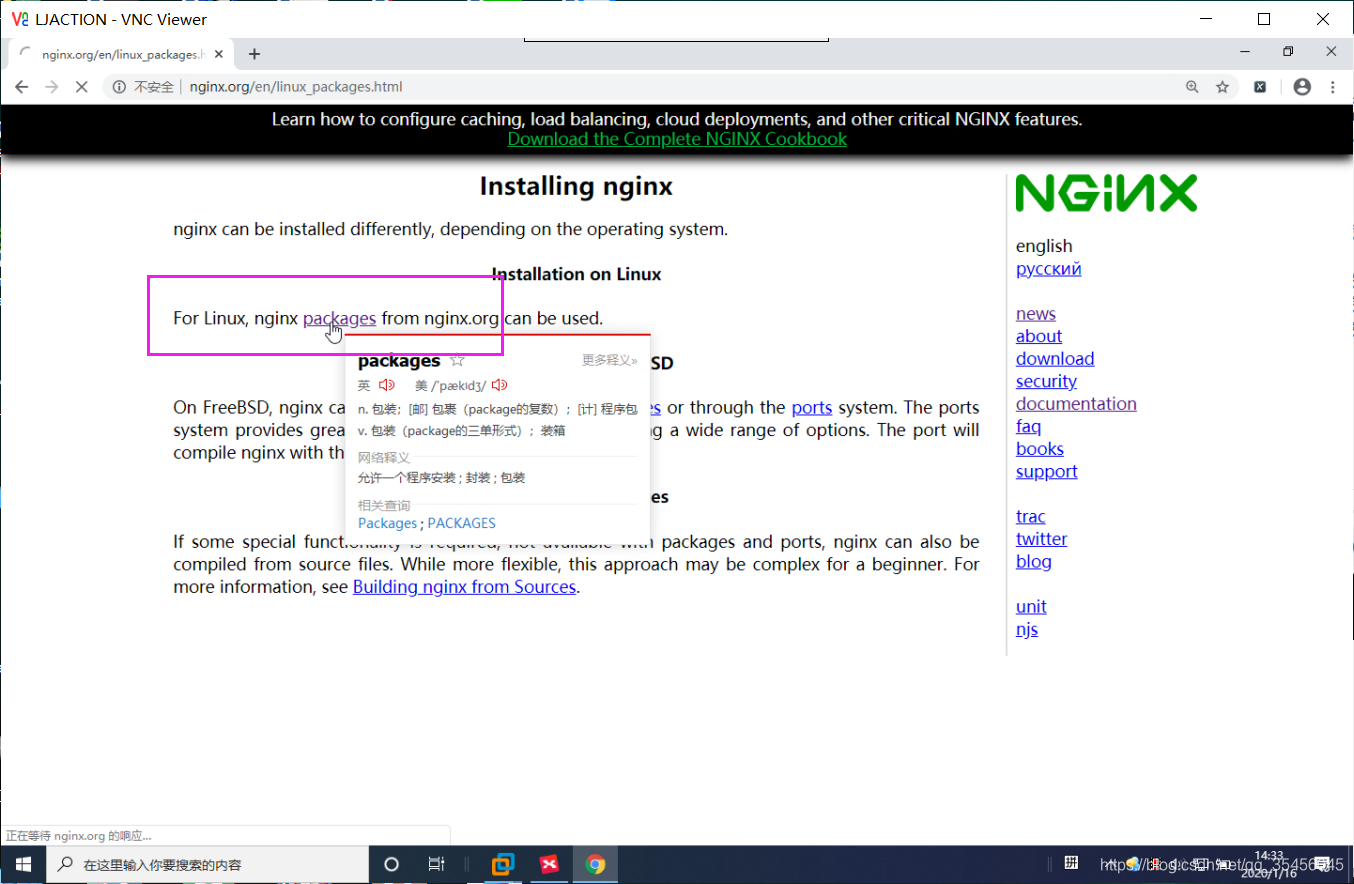Click the 'Installation on Linux' heading

pyautogui.click(x=576, y=274)
